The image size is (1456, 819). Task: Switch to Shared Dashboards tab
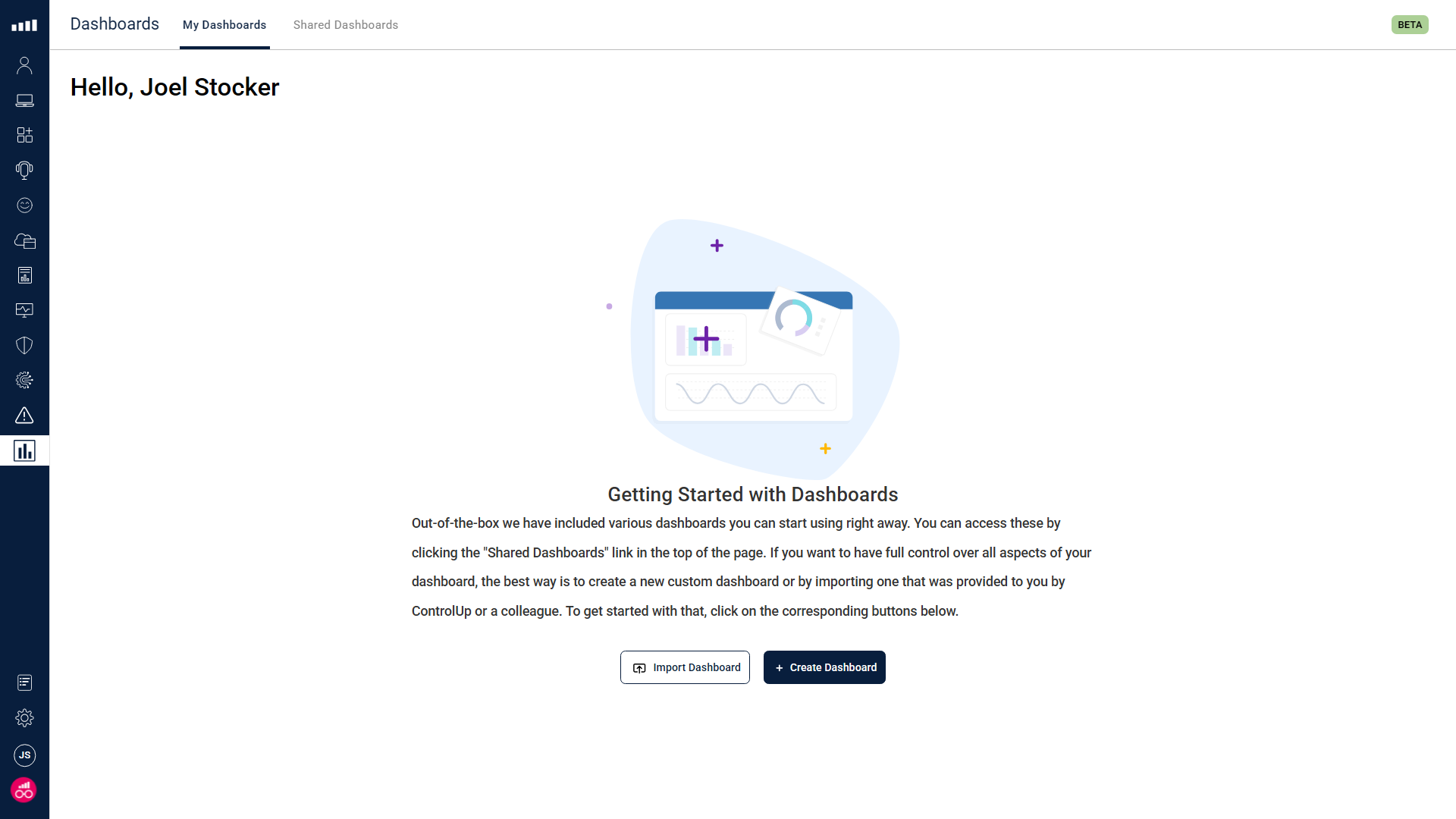coord(345,25)
